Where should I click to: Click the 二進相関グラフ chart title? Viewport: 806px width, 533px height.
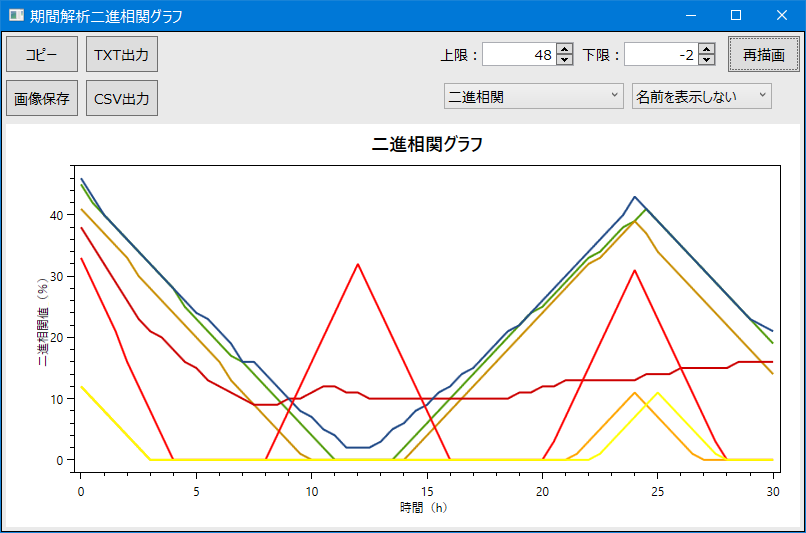click(x=427, y=144)
